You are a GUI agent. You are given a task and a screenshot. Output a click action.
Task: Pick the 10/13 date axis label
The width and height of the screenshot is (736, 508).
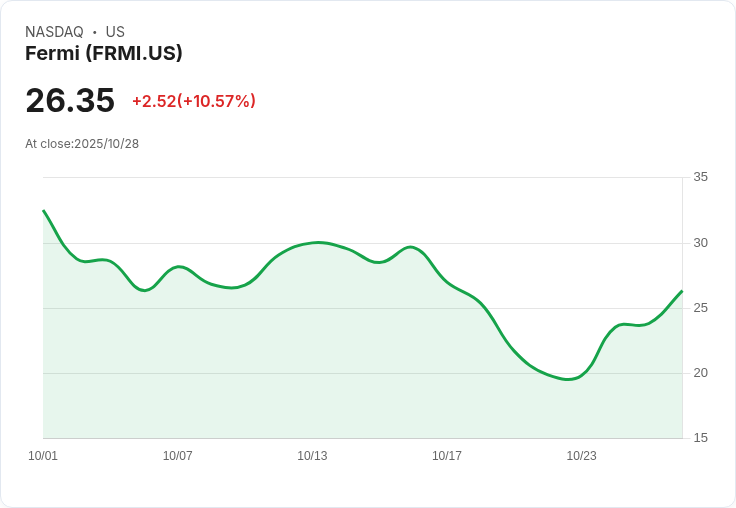tap(312, 456)
